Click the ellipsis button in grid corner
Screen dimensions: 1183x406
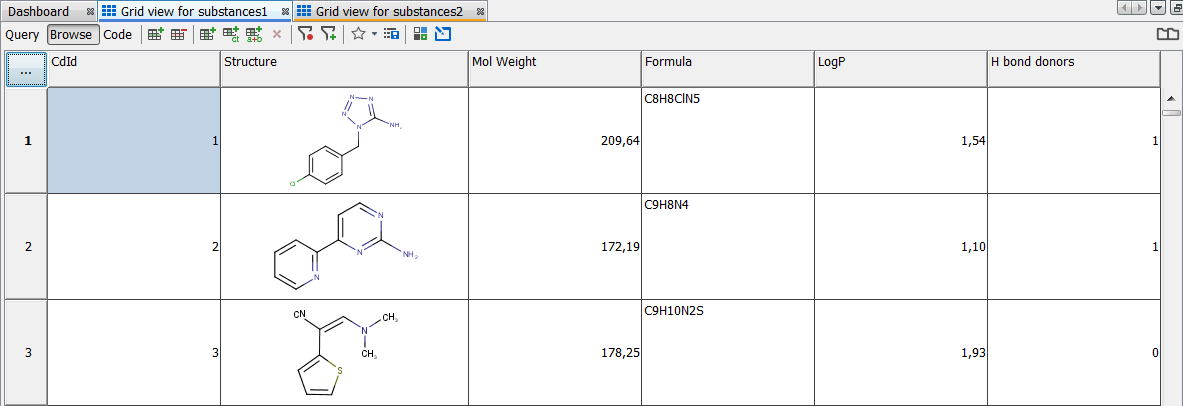[26, 70]
